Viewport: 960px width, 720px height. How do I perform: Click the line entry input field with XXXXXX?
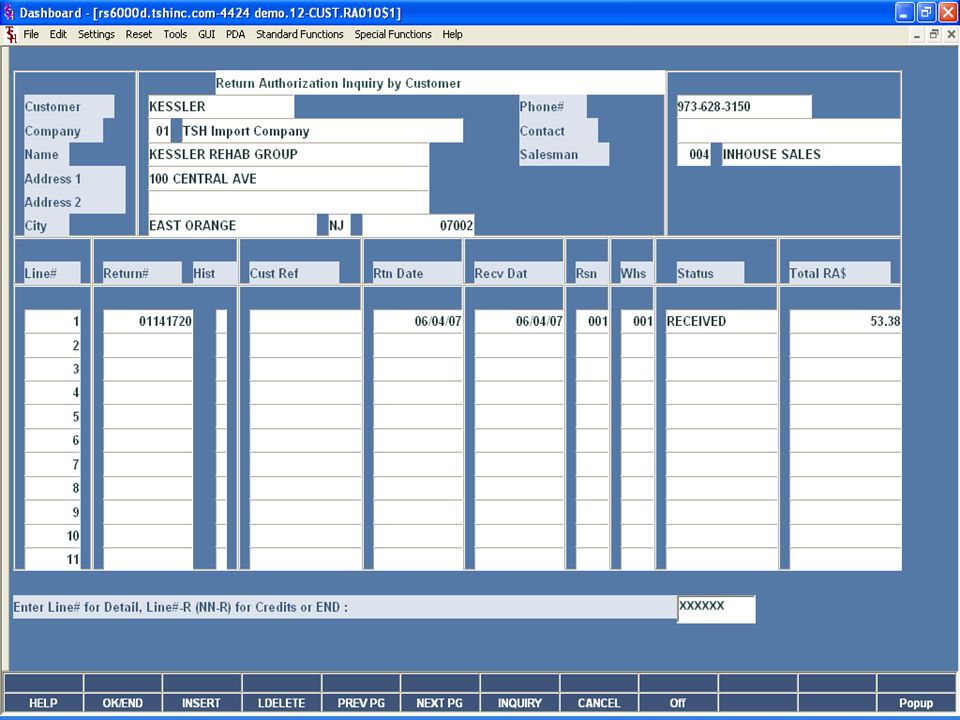(x=716, y=609)
